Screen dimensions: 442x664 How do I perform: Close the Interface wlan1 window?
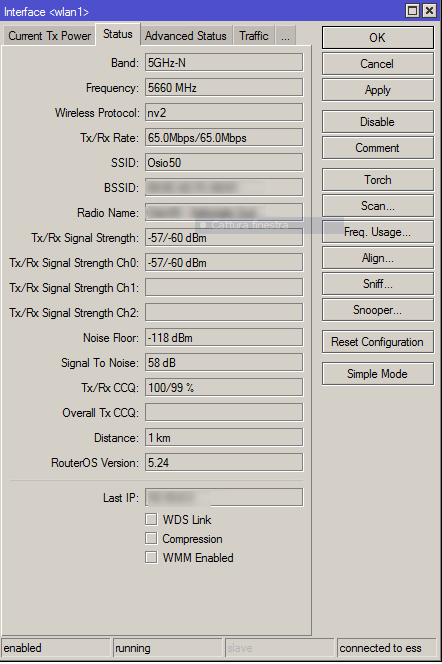(429, 11)
